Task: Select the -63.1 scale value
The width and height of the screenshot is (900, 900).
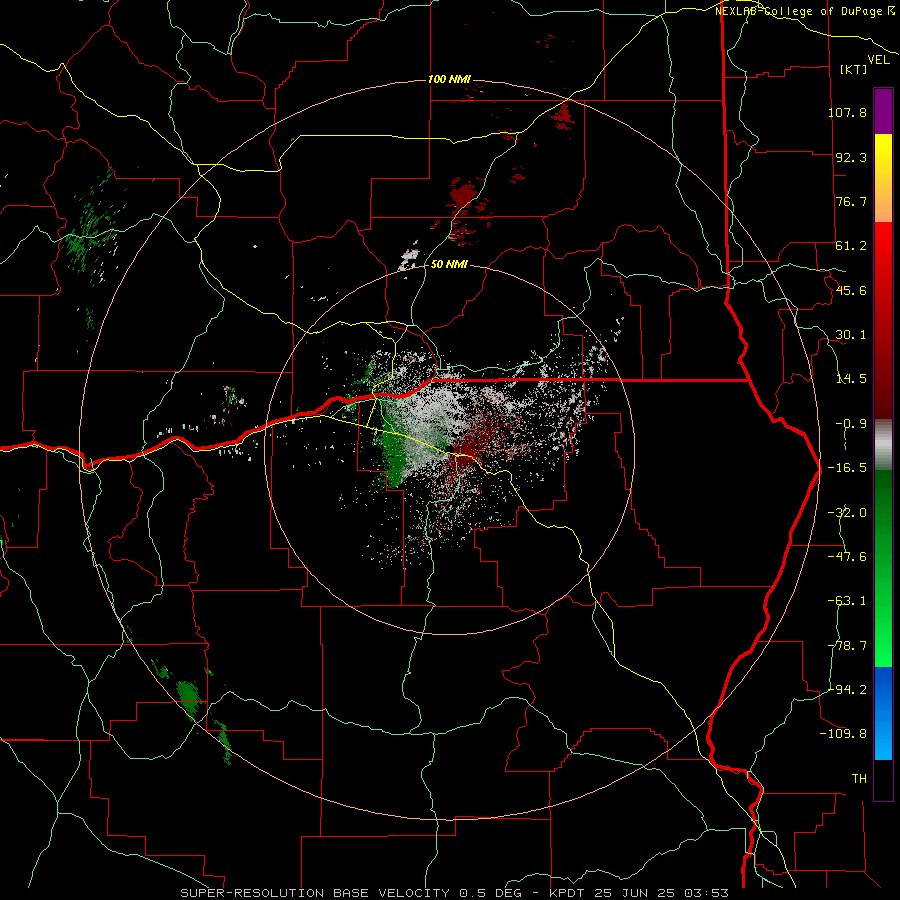Action: [847, 601]
